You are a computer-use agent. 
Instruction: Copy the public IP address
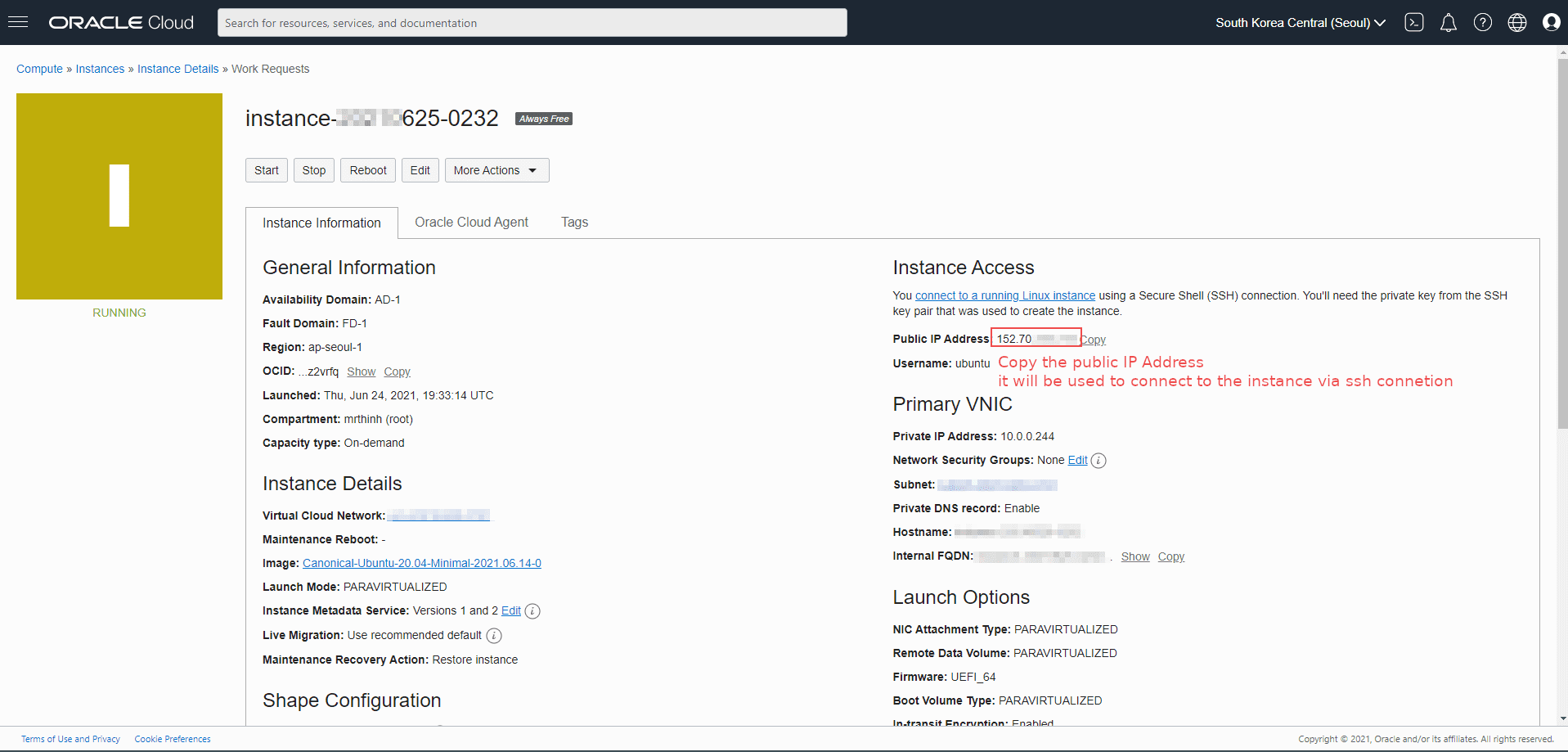coord(1094,340)
